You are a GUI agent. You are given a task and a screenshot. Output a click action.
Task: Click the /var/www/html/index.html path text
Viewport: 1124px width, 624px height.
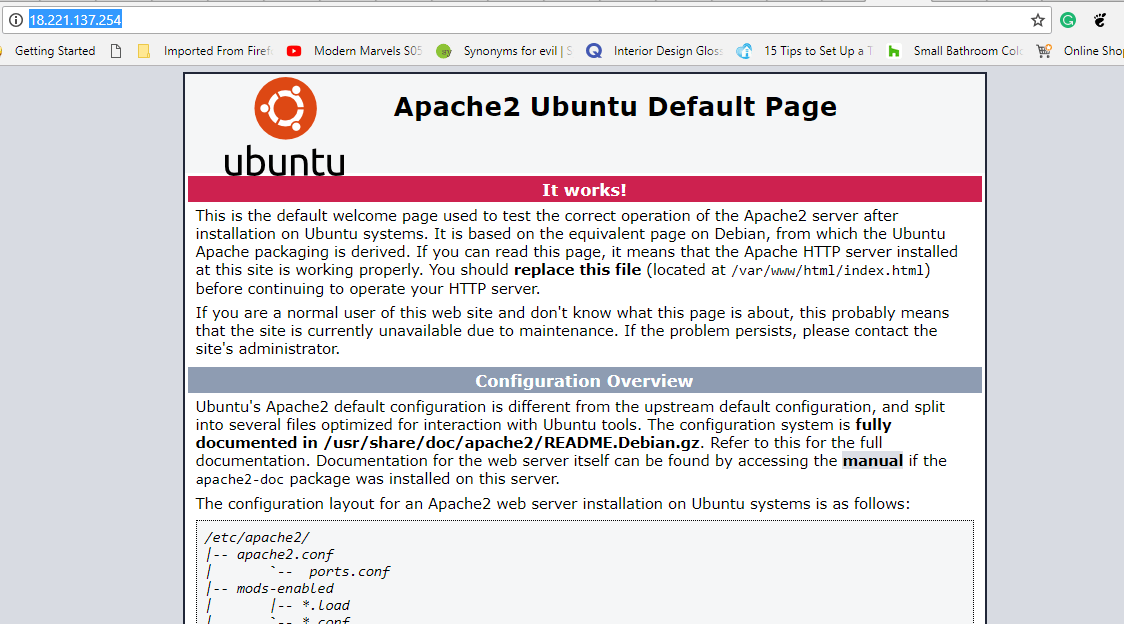point(827,270)
